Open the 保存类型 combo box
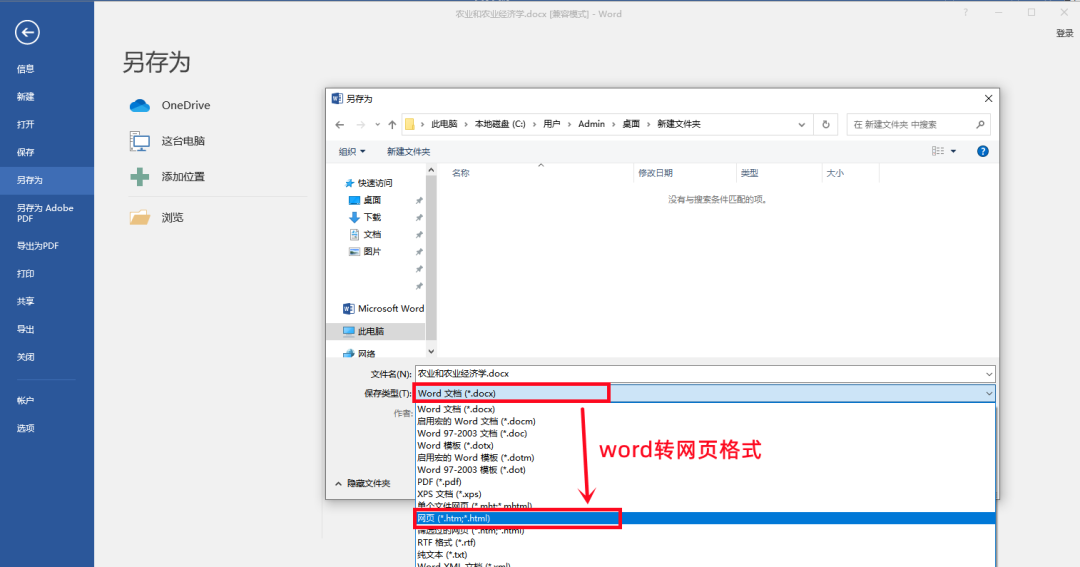 [x=705, y=393]
